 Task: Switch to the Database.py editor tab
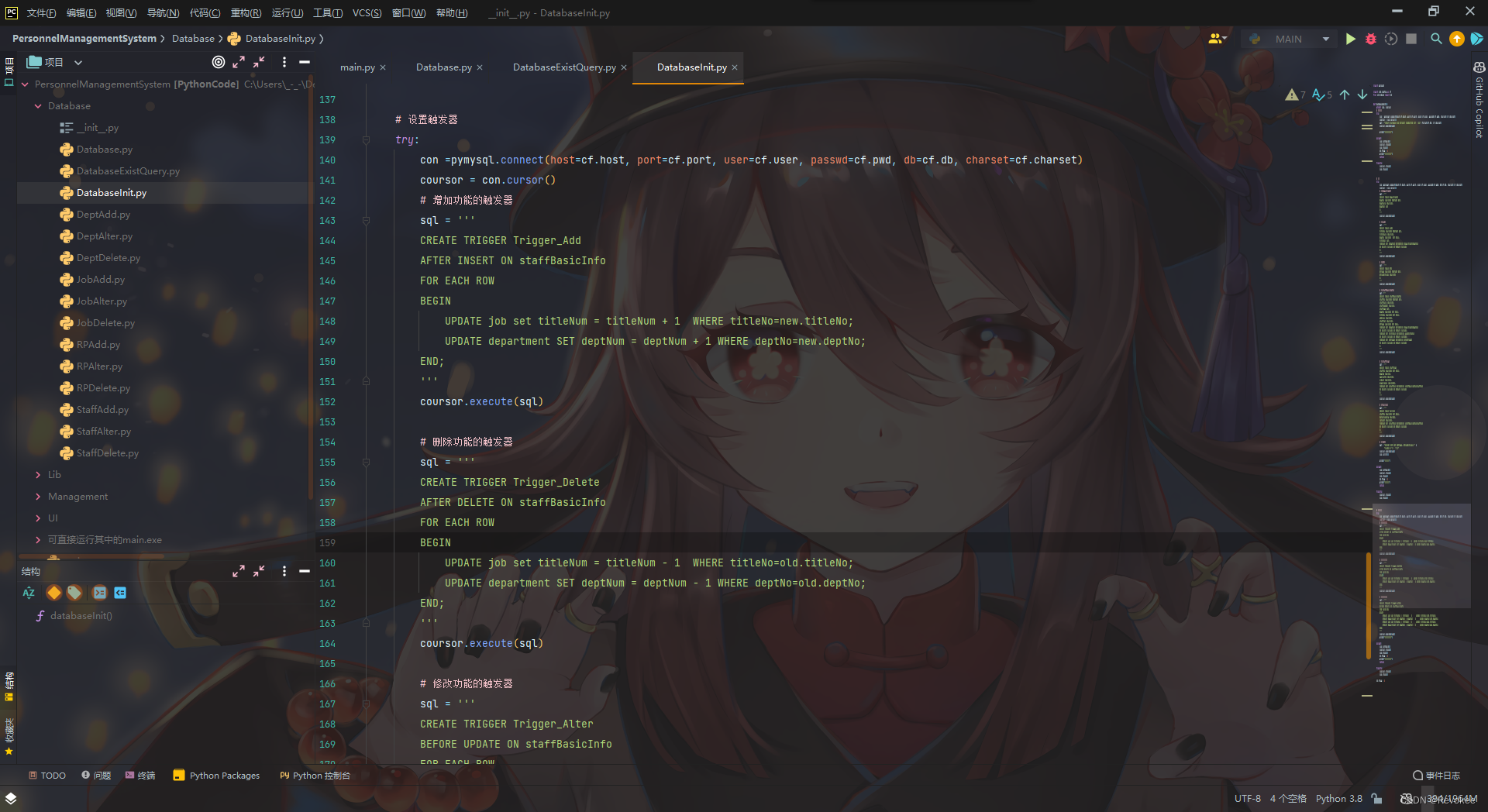[x=443, y=67]
